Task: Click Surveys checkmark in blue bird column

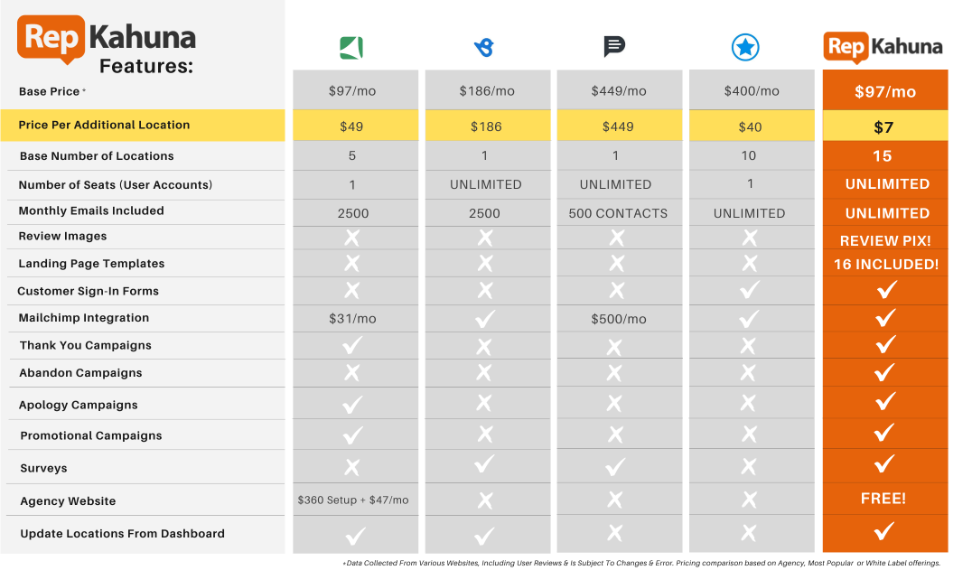Action: click(484, 464)
